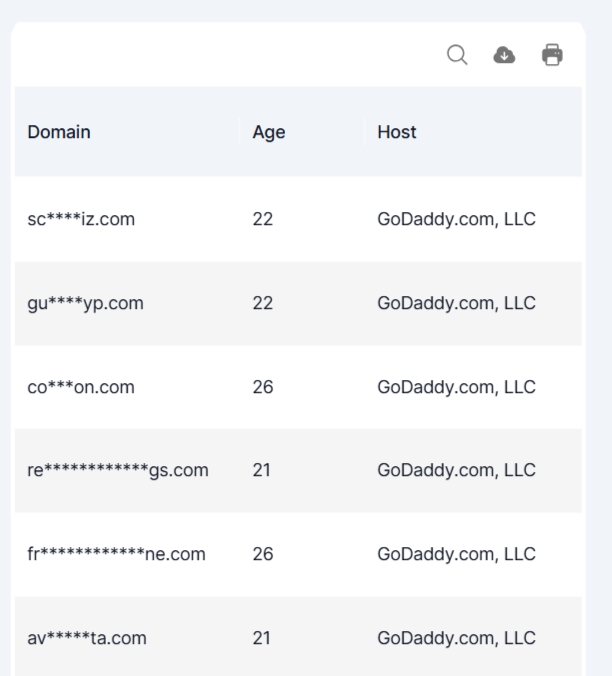The width and height of the screenshot is (612, 676).
Task: Open the table search magnifier icon
Action: pos(457,55)
